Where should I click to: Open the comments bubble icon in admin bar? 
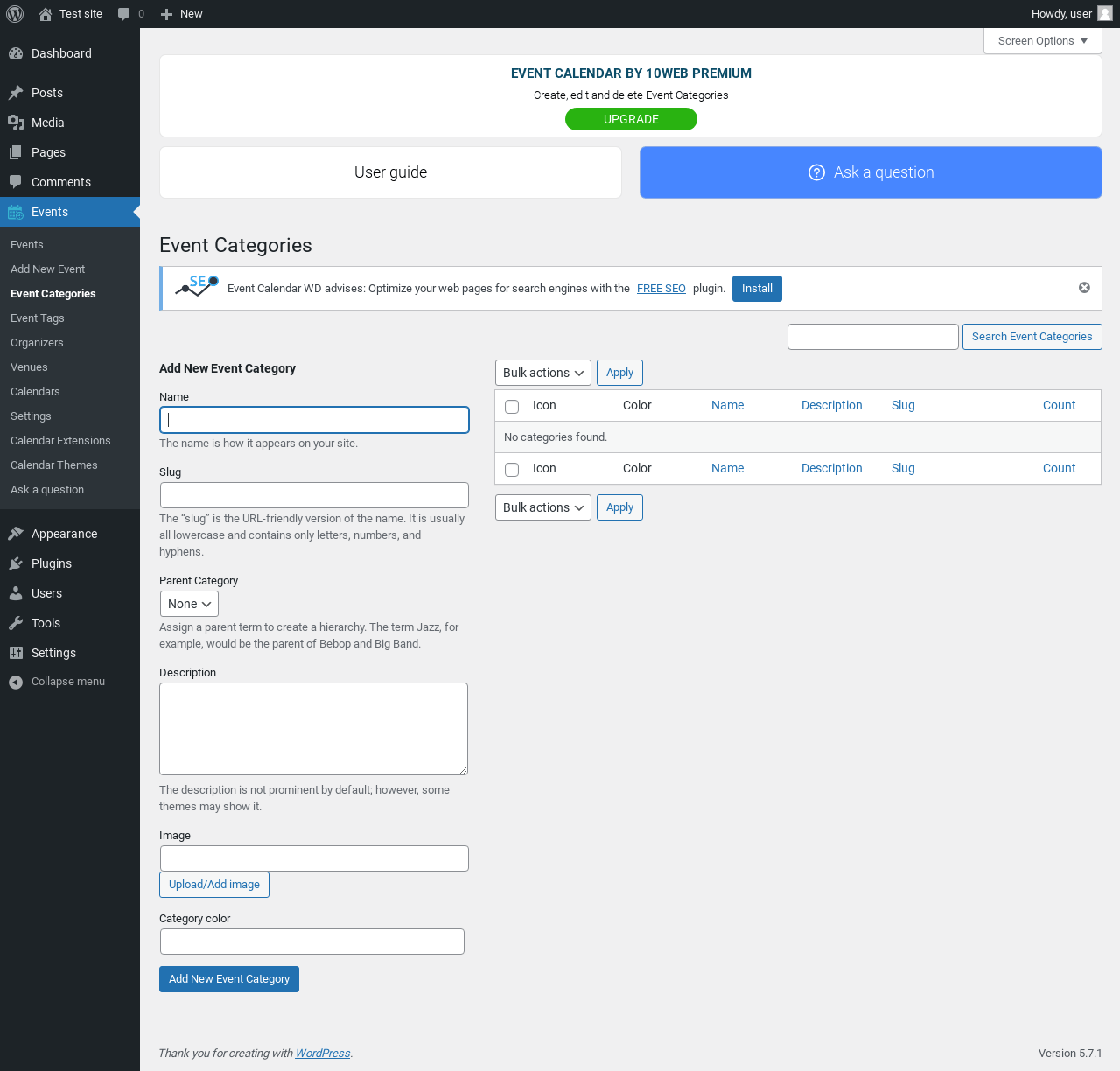pos(124,14)
